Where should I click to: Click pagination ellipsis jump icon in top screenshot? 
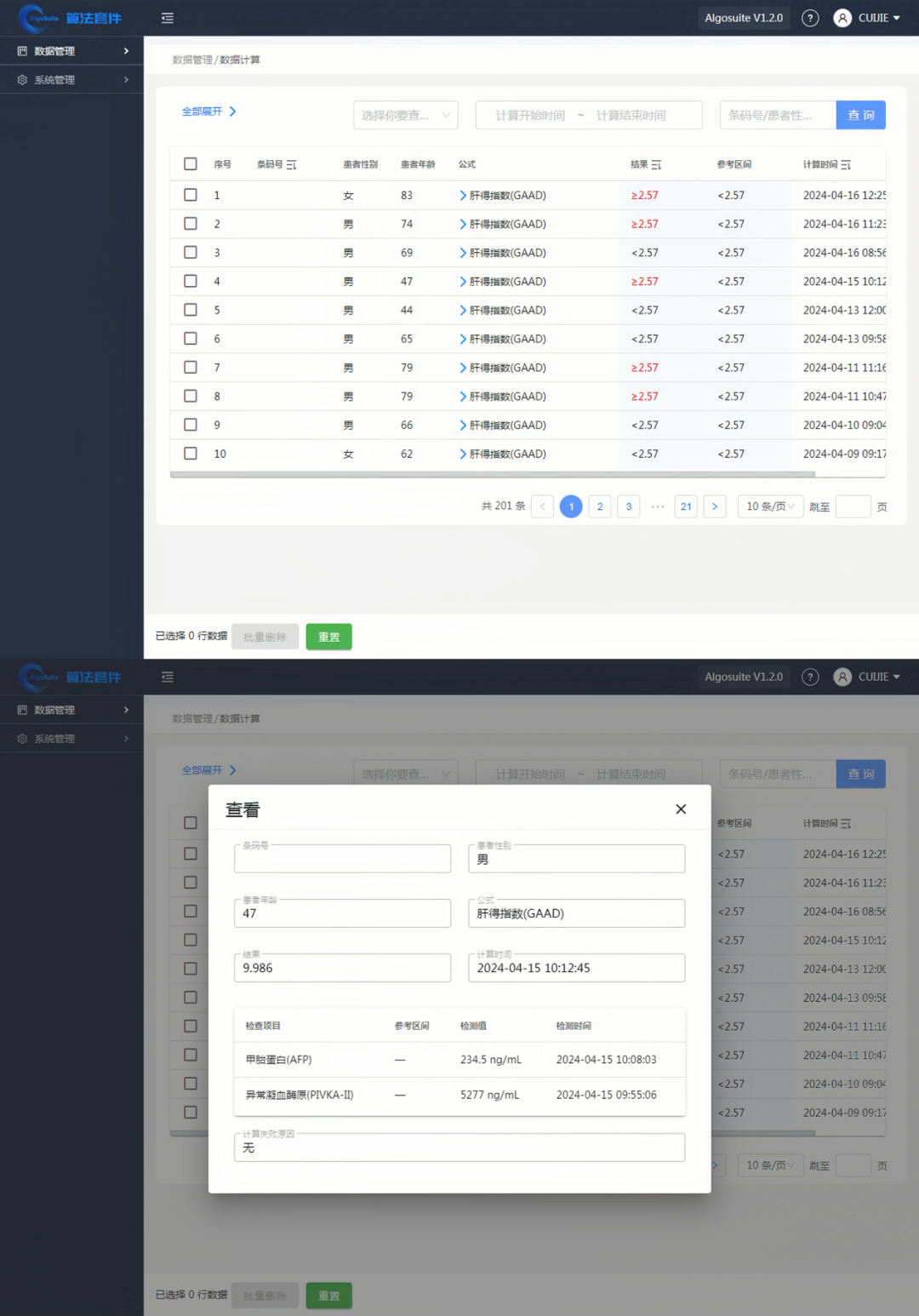click(x=658, y=506)
